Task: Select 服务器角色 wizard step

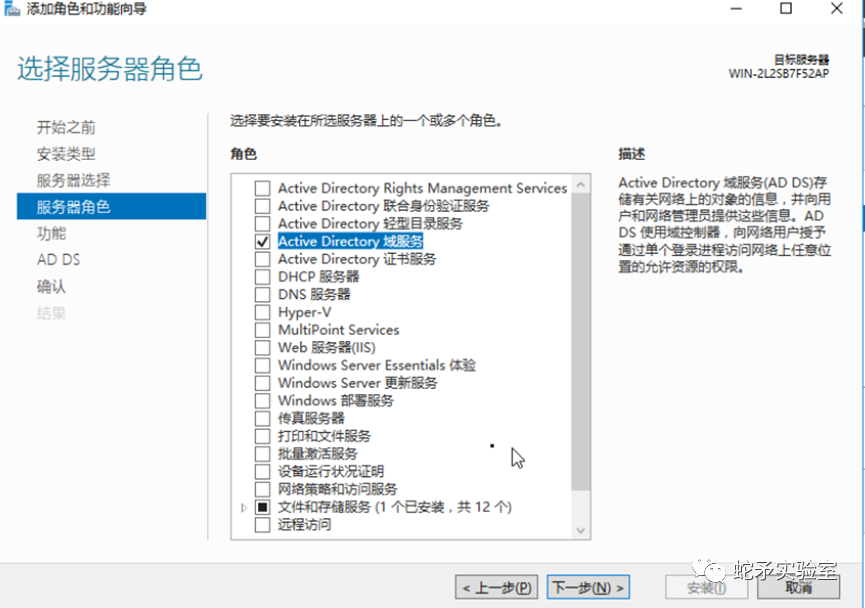Action: click(x=111, y=206)
